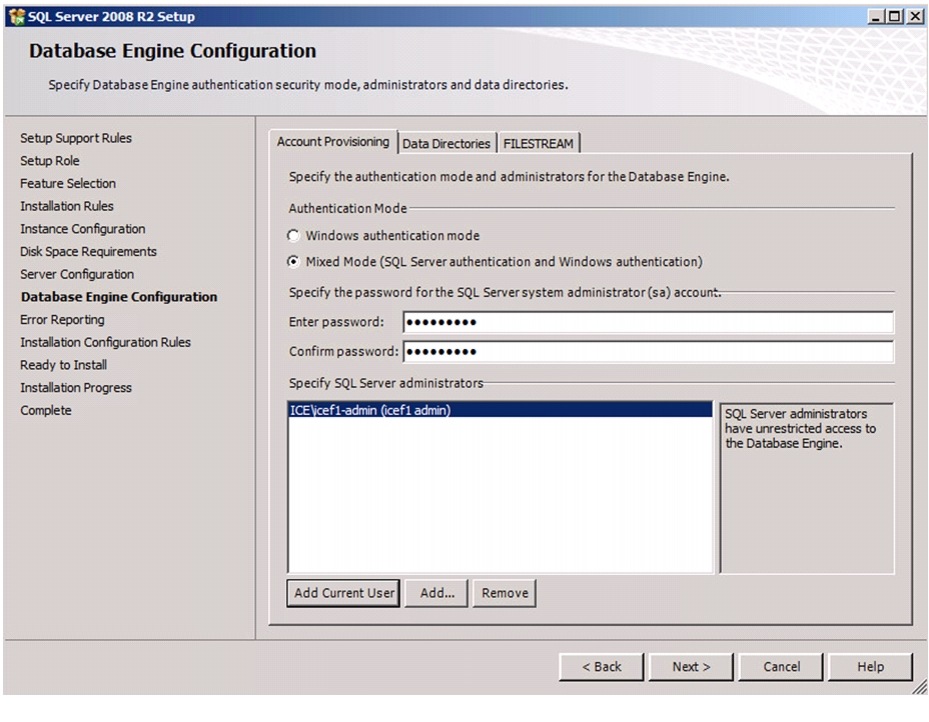
Task: Maximize the SQL Server Setup window
Action: pyautogui.click(x=895, y=17)
